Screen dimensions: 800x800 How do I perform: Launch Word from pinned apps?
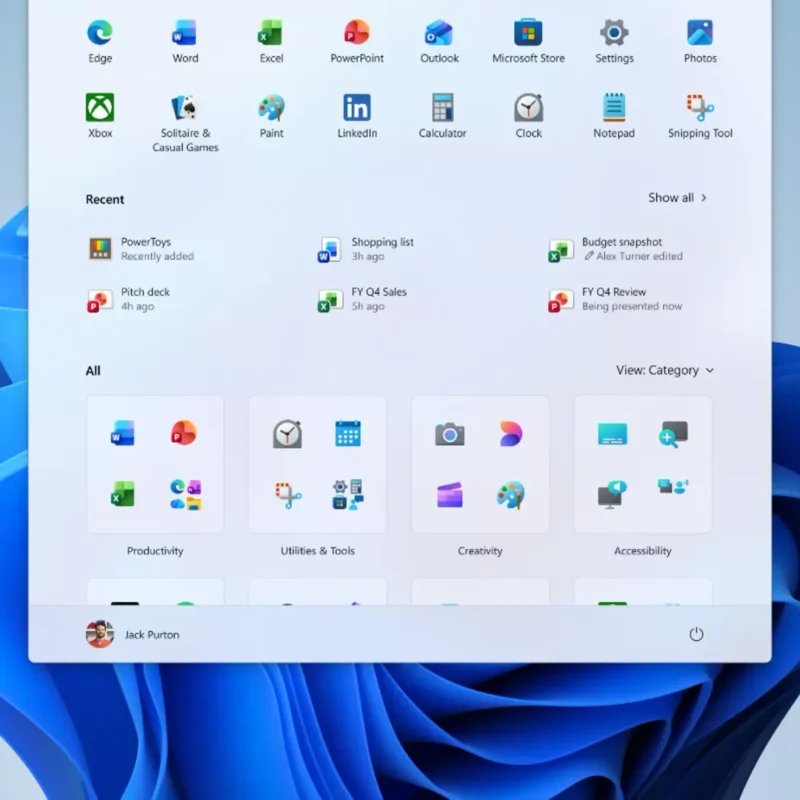[x=185, y=41]
